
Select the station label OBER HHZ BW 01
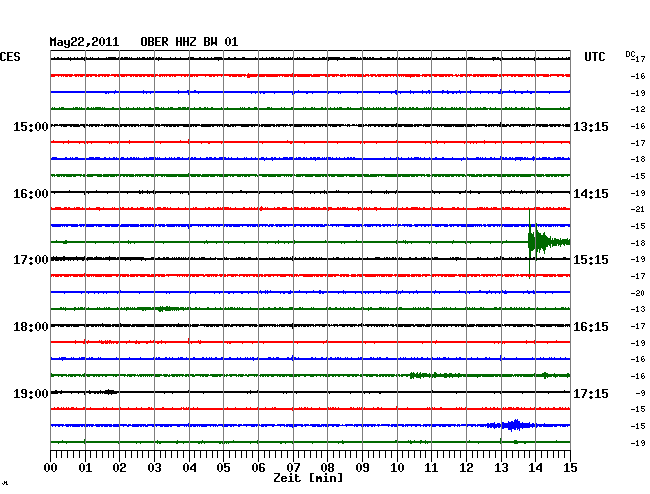coord(189,42)
